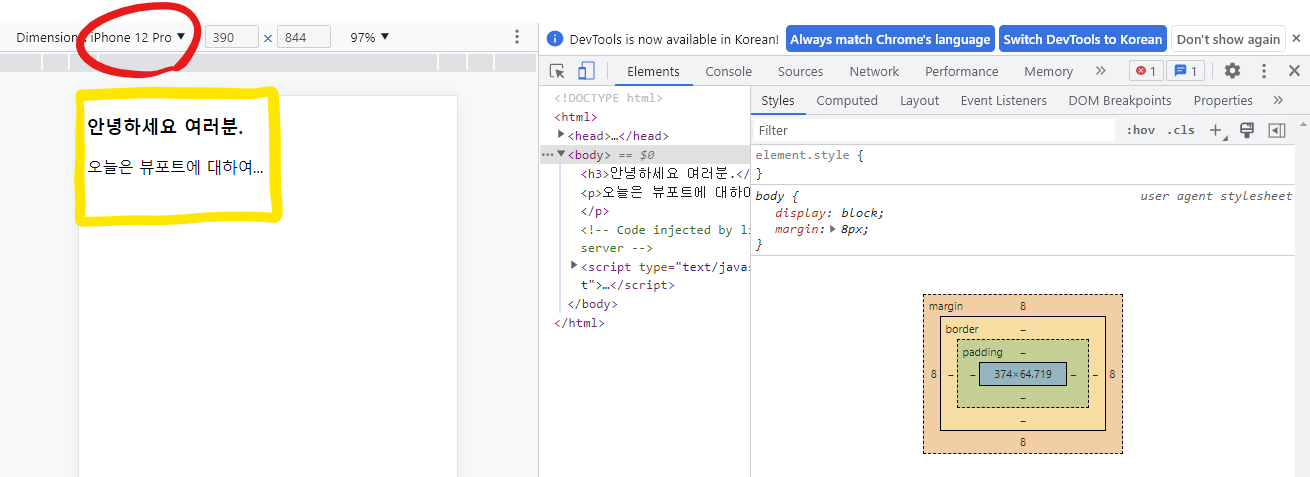The width and height of the screenshot is (1310, 477).
Task: Click the top margin value 8 in box model
Action: click(x=1022, y=306)
